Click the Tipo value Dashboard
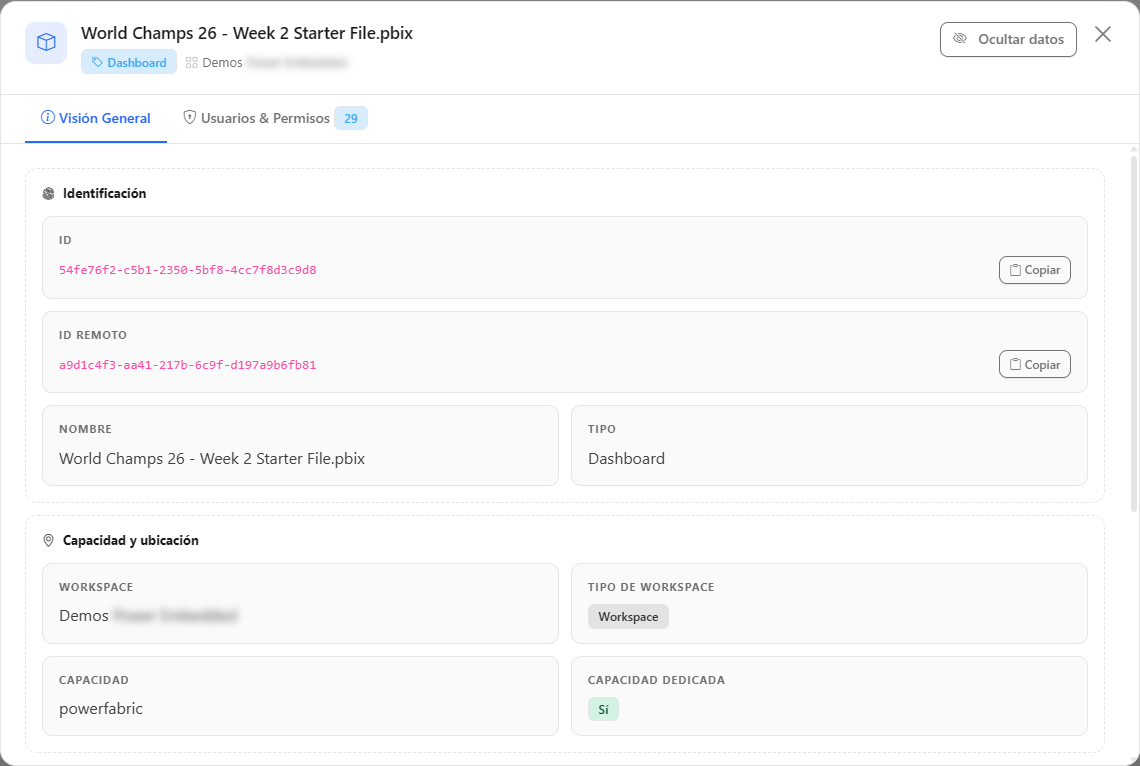 [626, 459]
